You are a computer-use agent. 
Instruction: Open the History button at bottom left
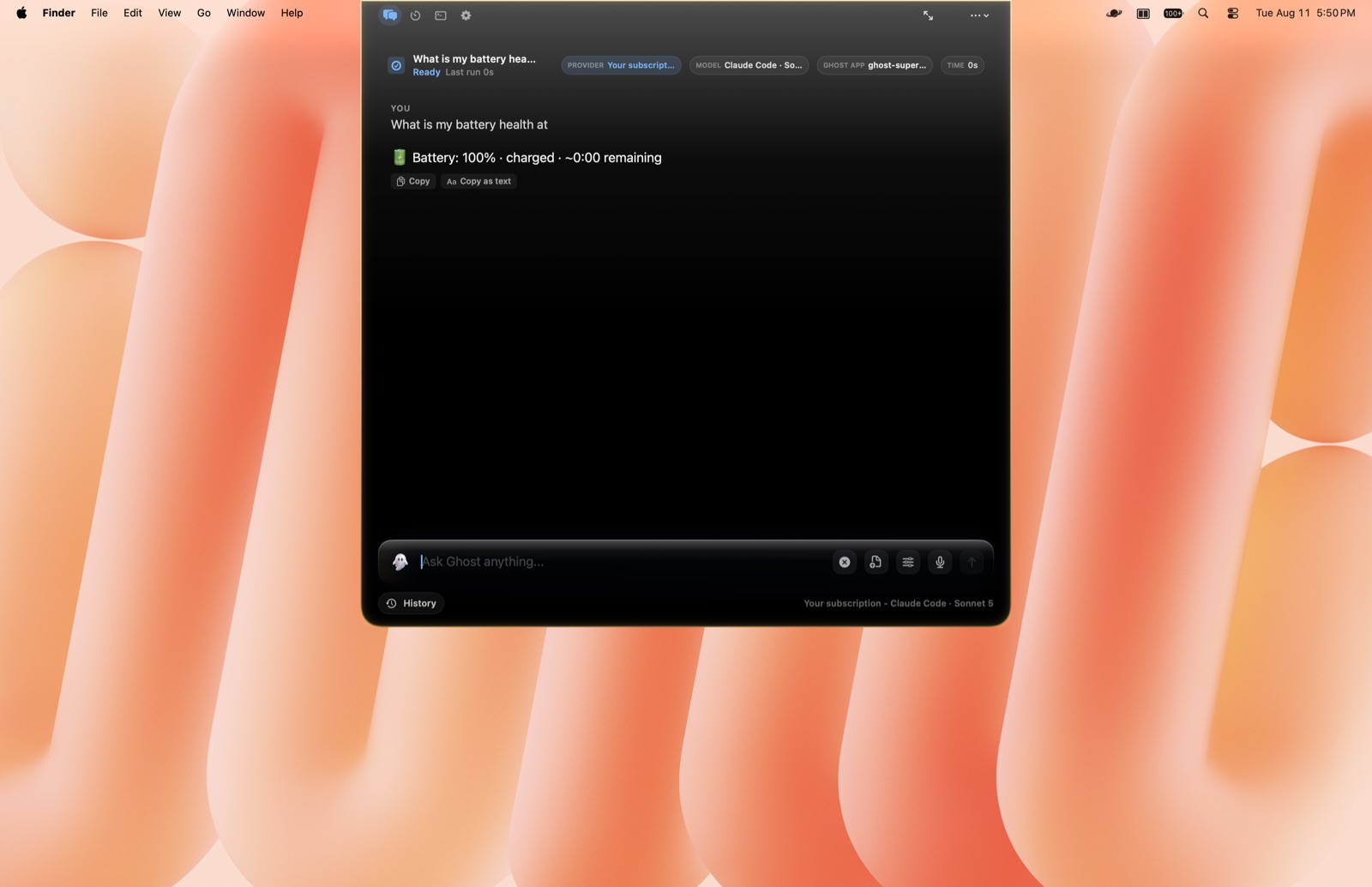tap(412, 603)
